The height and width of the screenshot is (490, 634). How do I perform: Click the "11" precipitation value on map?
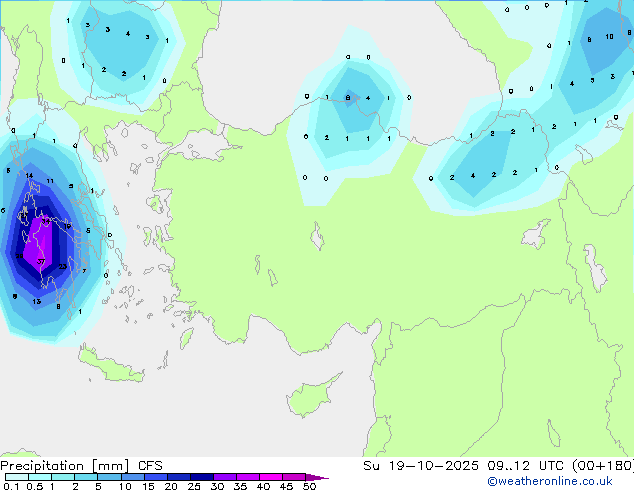coord(50,181)
